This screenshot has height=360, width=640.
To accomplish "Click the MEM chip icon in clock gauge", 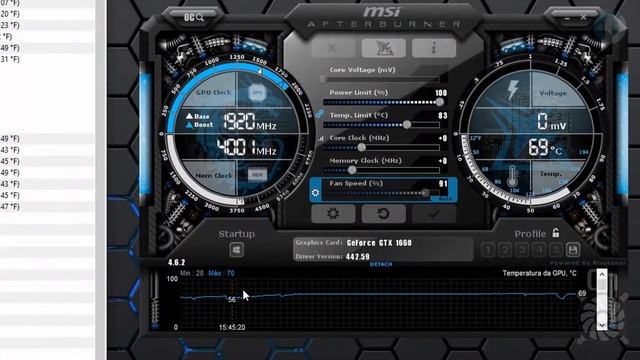I will tap(257, 175).
